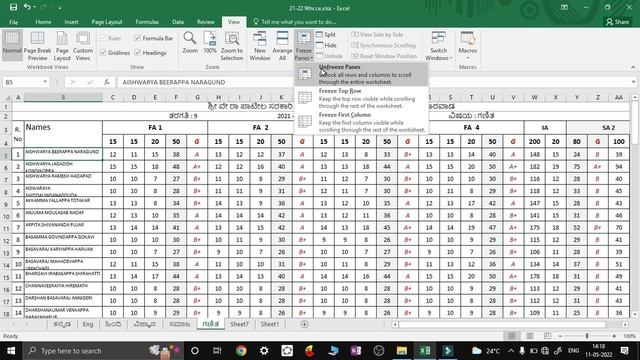Add a new sheet with plus button
640x360 pixels.
click(x=304, y=324)
